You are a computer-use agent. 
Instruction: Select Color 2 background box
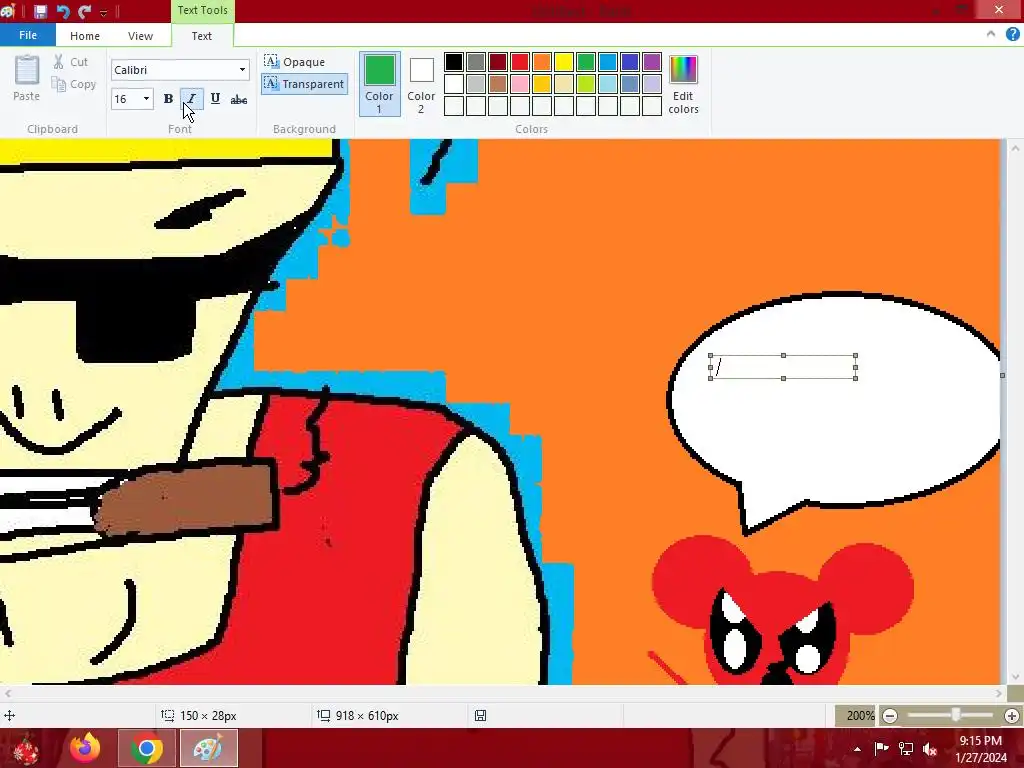(421, 84)
